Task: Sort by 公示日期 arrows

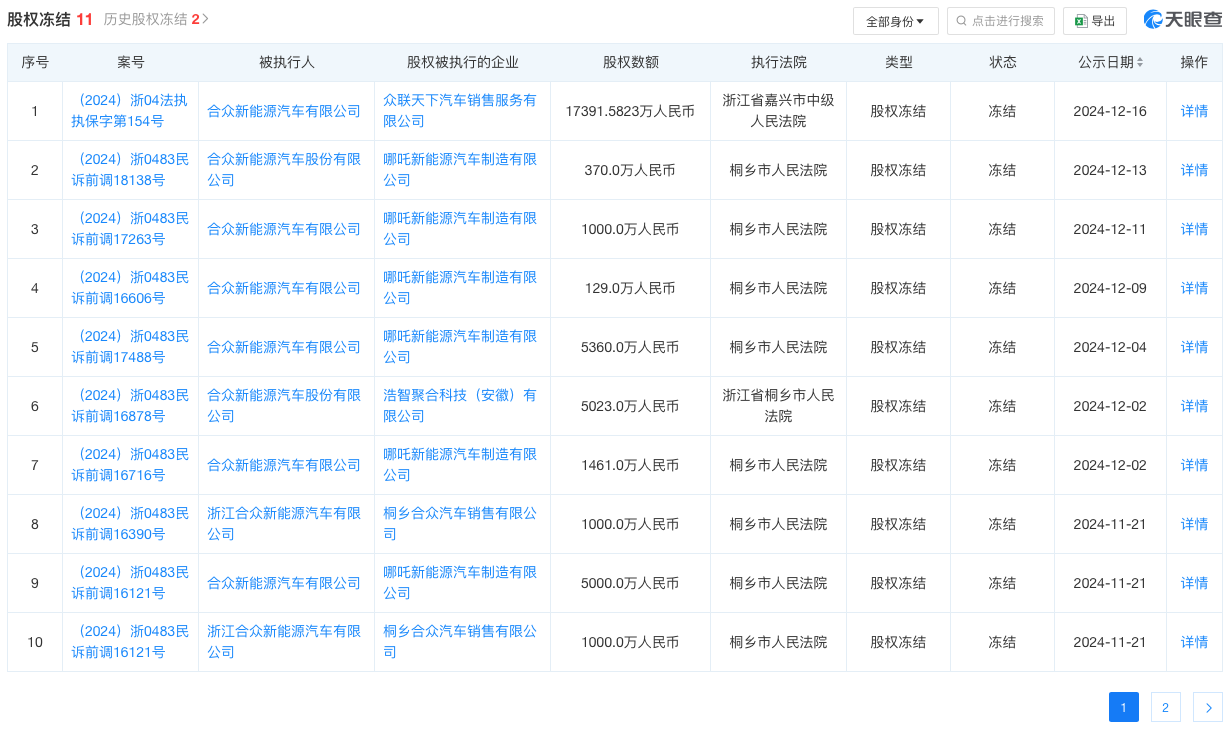Action: pos(1140,62)
